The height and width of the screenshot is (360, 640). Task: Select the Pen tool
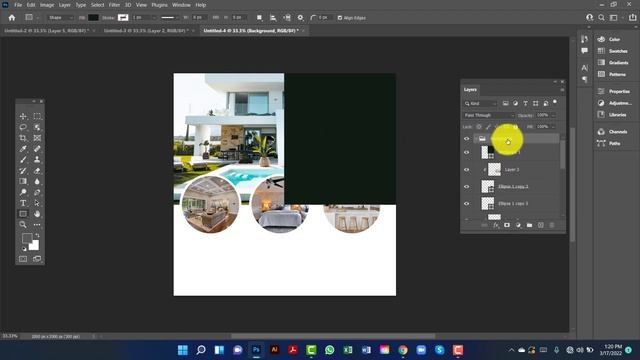pyautogui.click(x=37, y=192)
